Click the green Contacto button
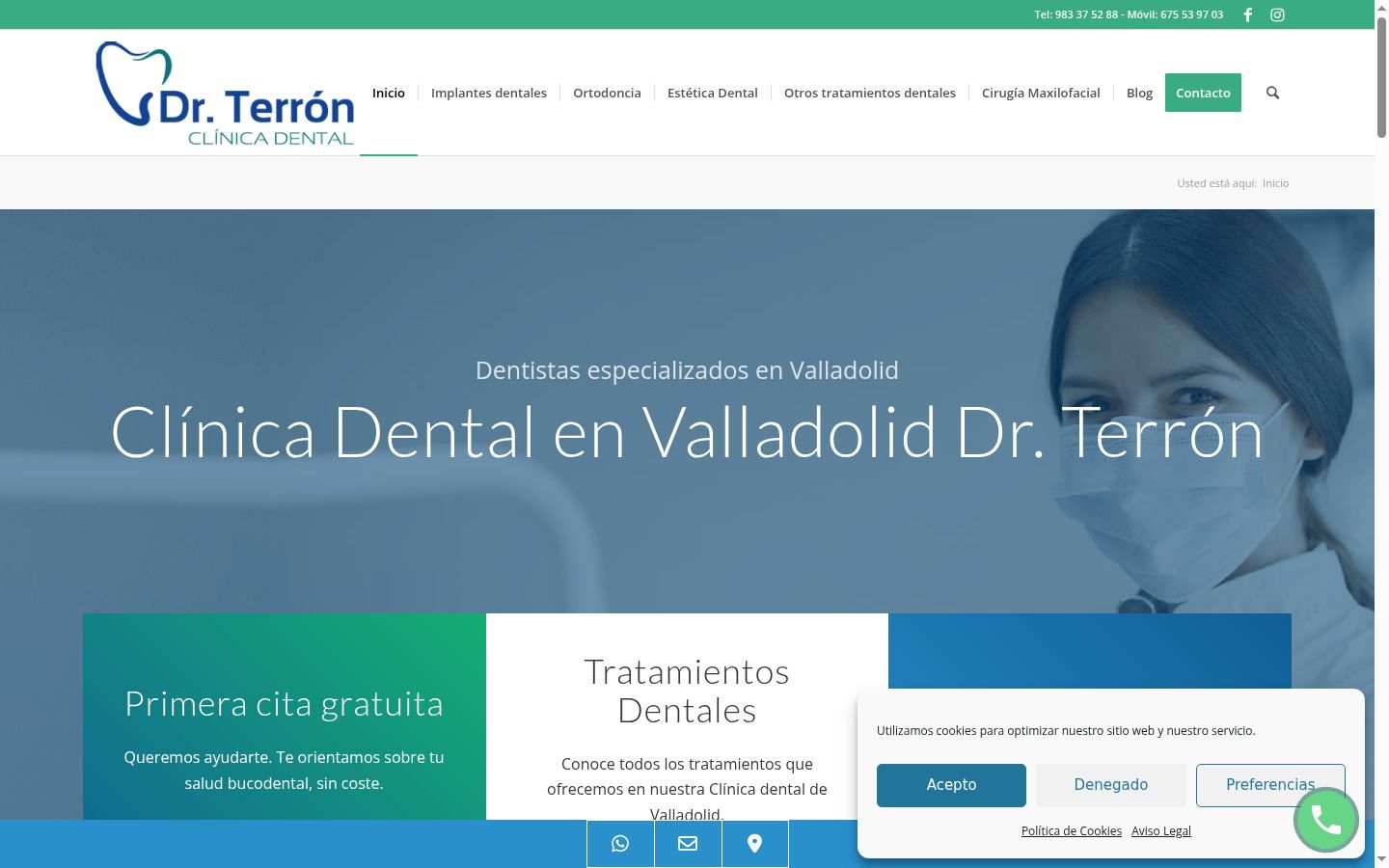Screen dimensions: 1389x868 pos(1203,93)
